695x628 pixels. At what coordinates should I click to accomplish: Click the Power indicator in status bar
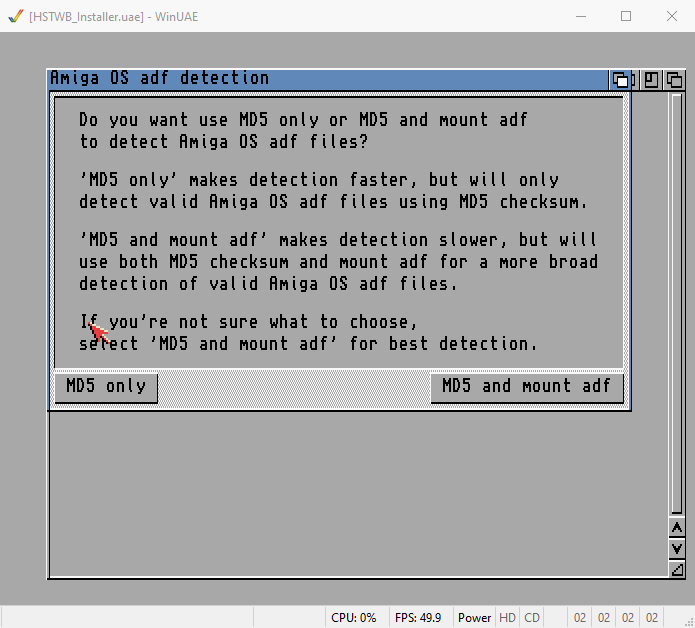(474, 618)
